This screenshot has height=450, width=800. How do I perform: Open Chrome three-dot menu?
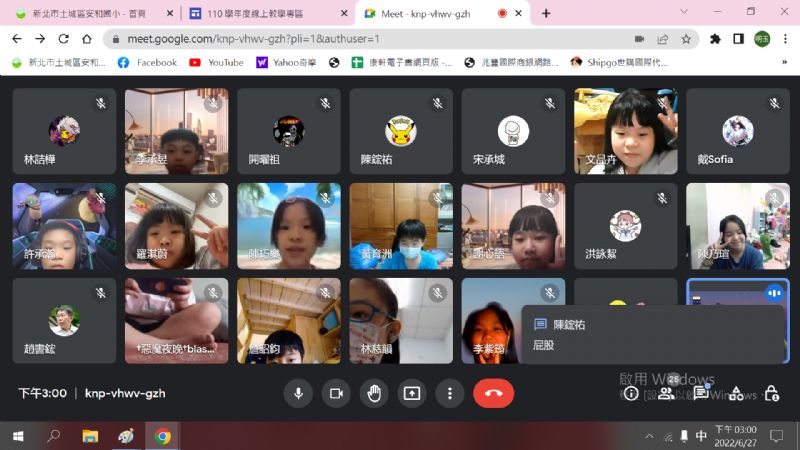tap(785, 39)
